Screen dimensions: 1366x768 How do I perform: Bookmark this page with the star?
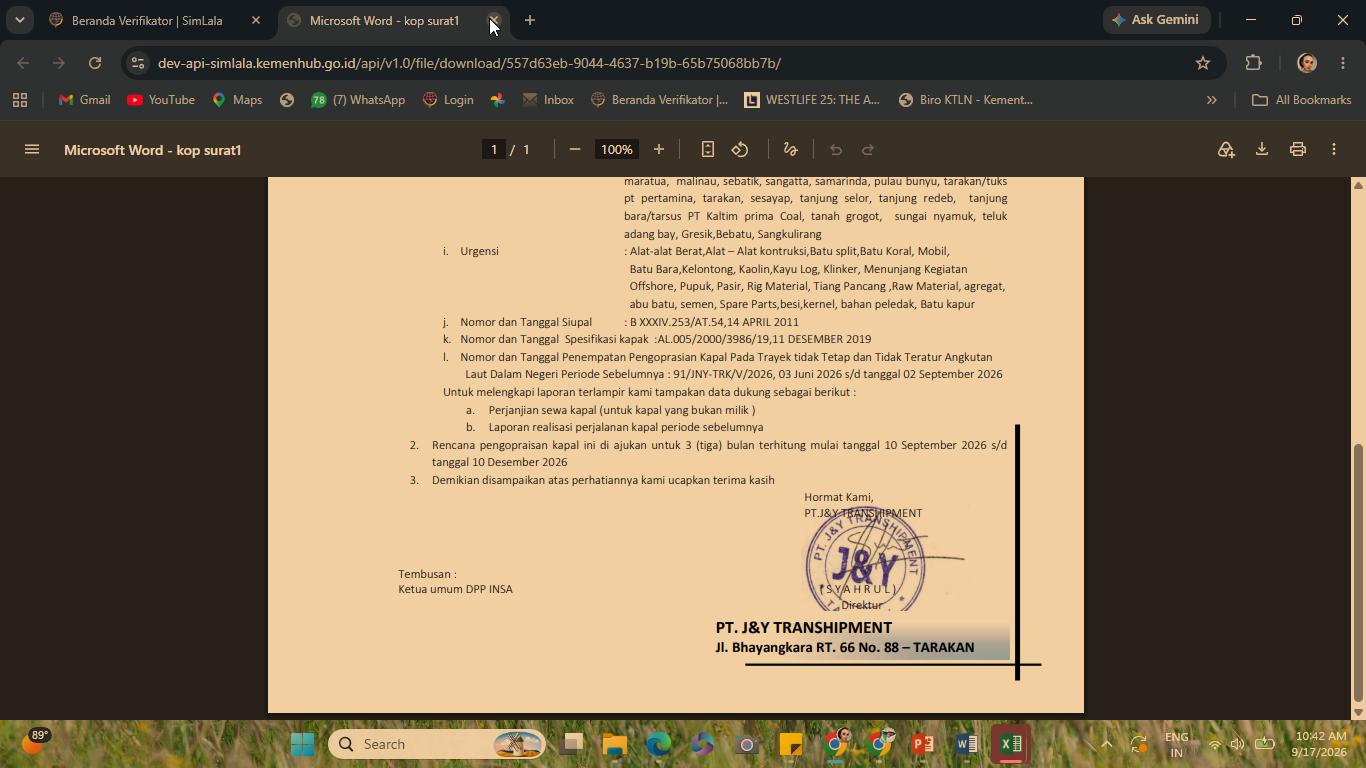(x=1203, y=63)
